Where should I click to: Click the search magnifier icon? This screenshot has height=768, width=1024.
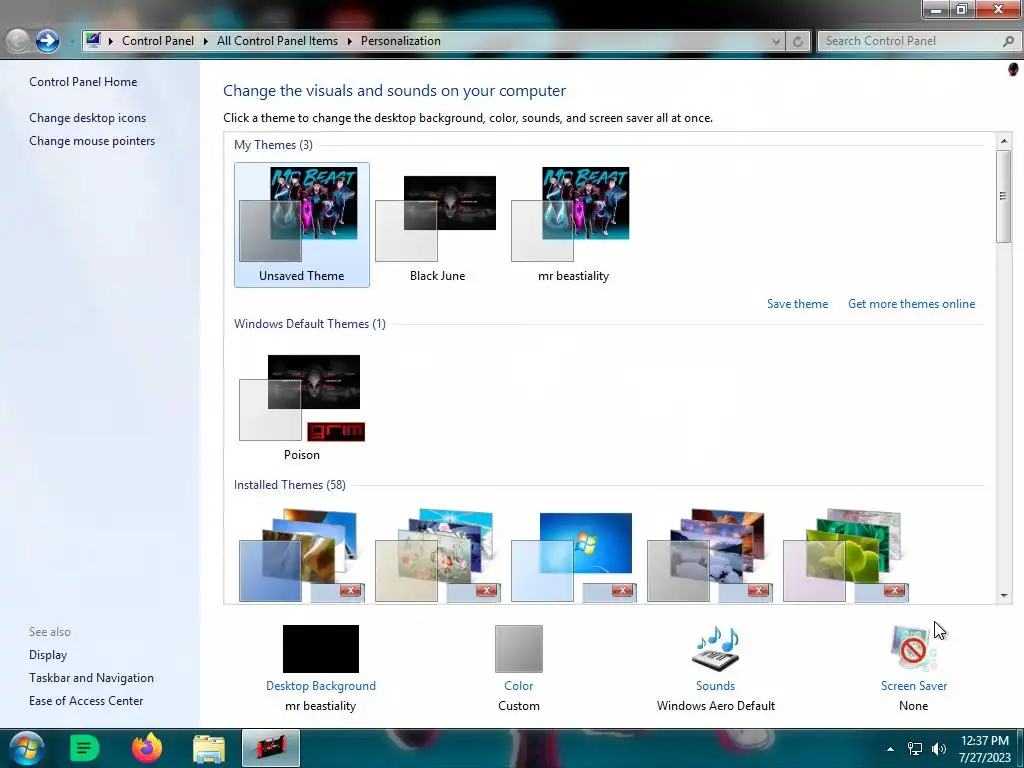click(x=1008, y=41)
